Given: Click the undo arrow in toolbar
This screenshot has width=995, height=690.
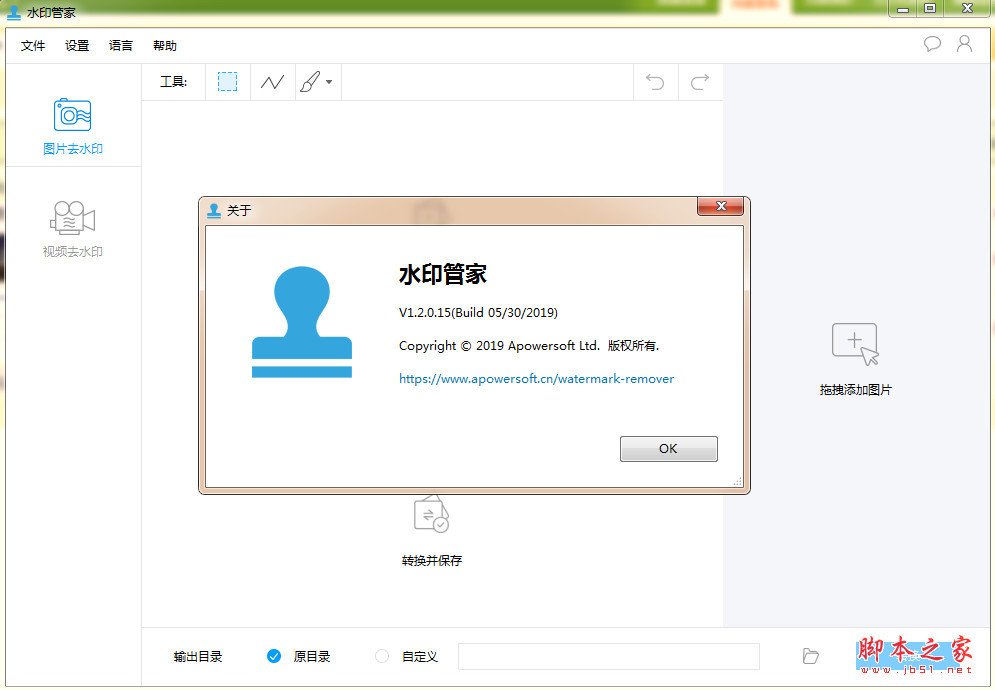Looking at the screenshot, I should tap(655, 82).
